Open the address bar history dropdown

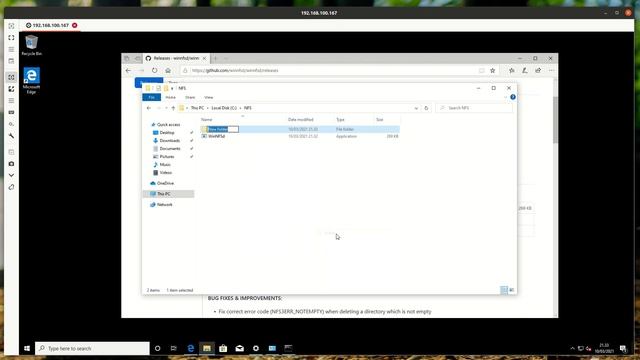[416, 108]
